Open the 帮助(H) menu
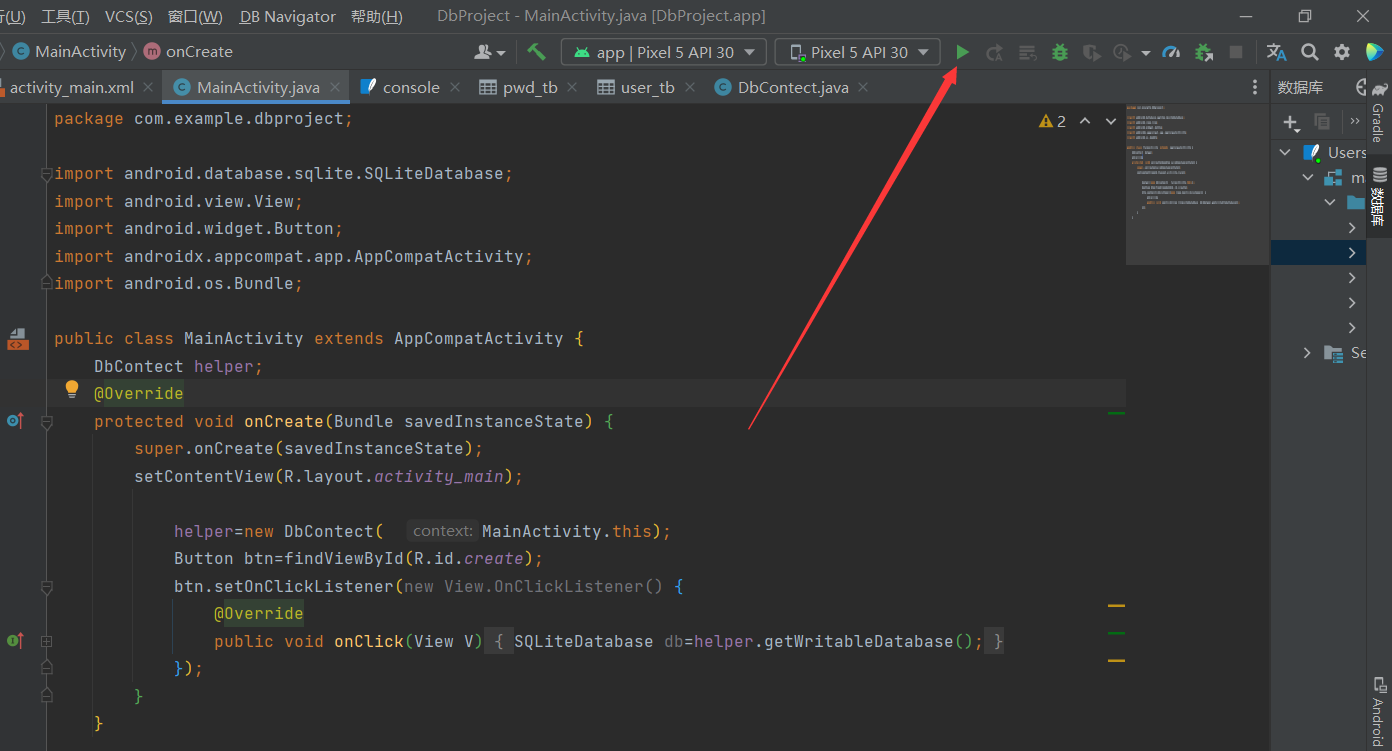This screenshot has height=751, width=1392. pyautogui.click(x=377, y=17)
